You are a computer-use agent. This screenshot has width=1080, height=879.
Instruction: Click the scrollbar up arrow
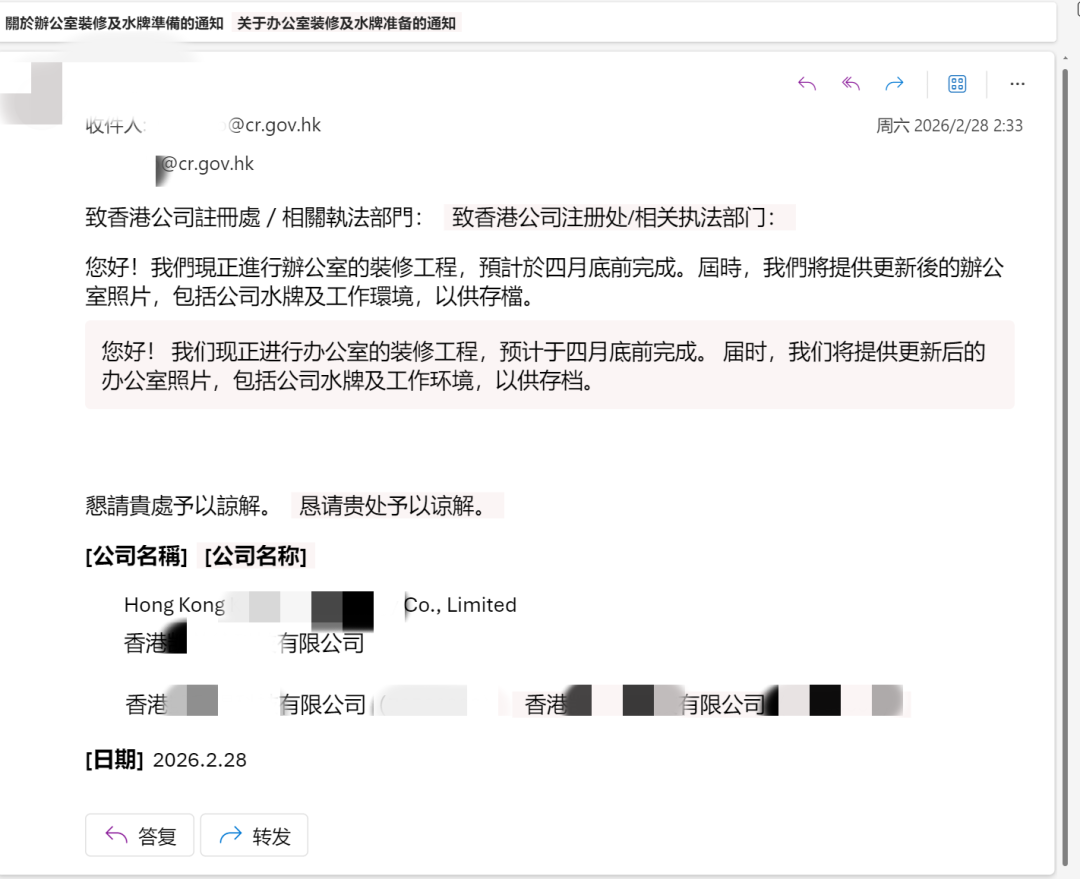pos(1067,59)
